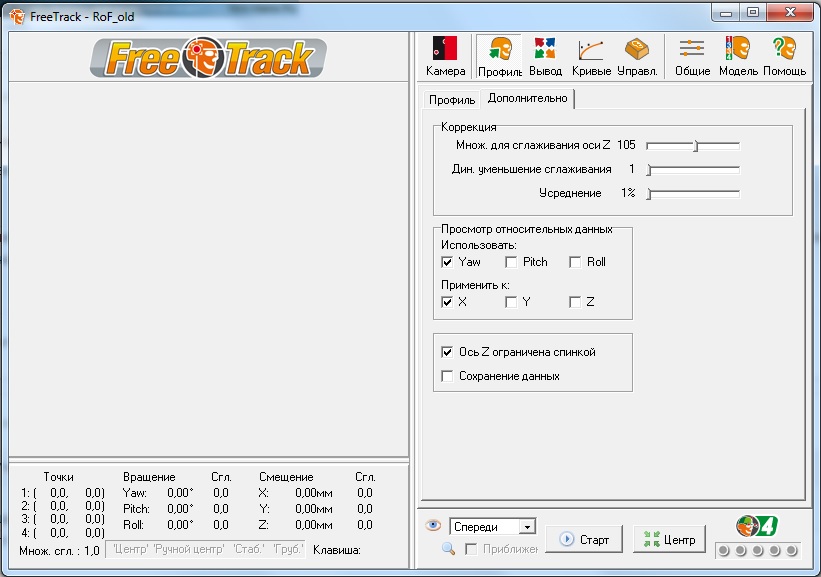
Task: Select the Дополнительно subtab
Action: point(527,98)
